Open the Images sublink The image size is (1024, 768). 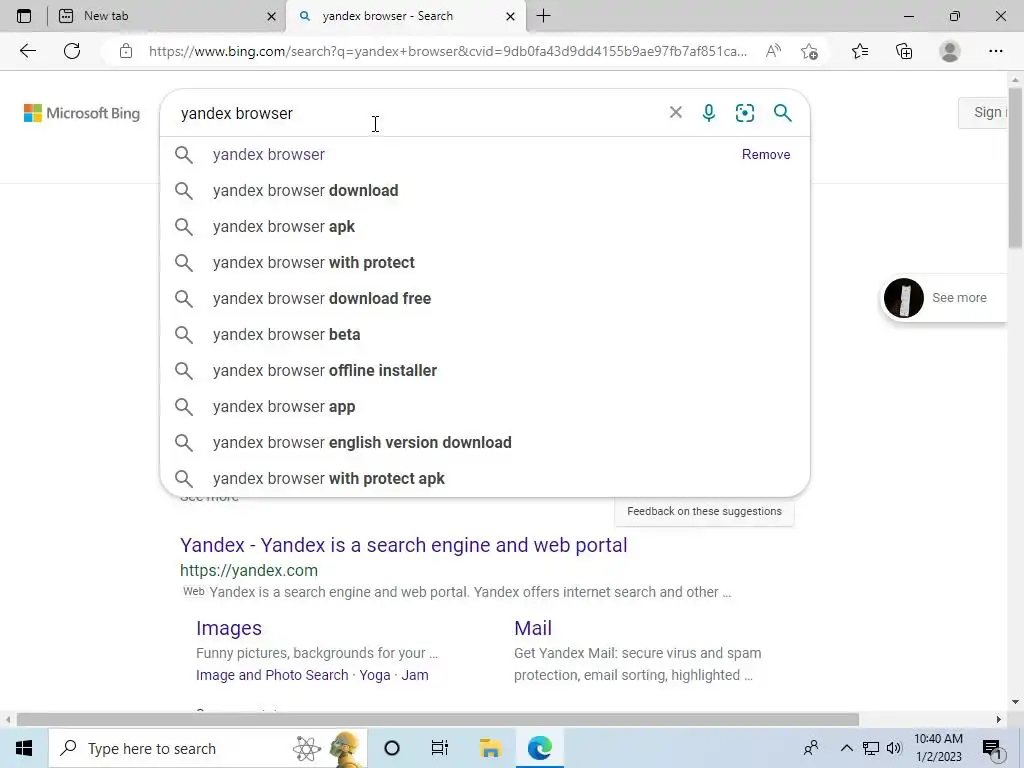229,628
